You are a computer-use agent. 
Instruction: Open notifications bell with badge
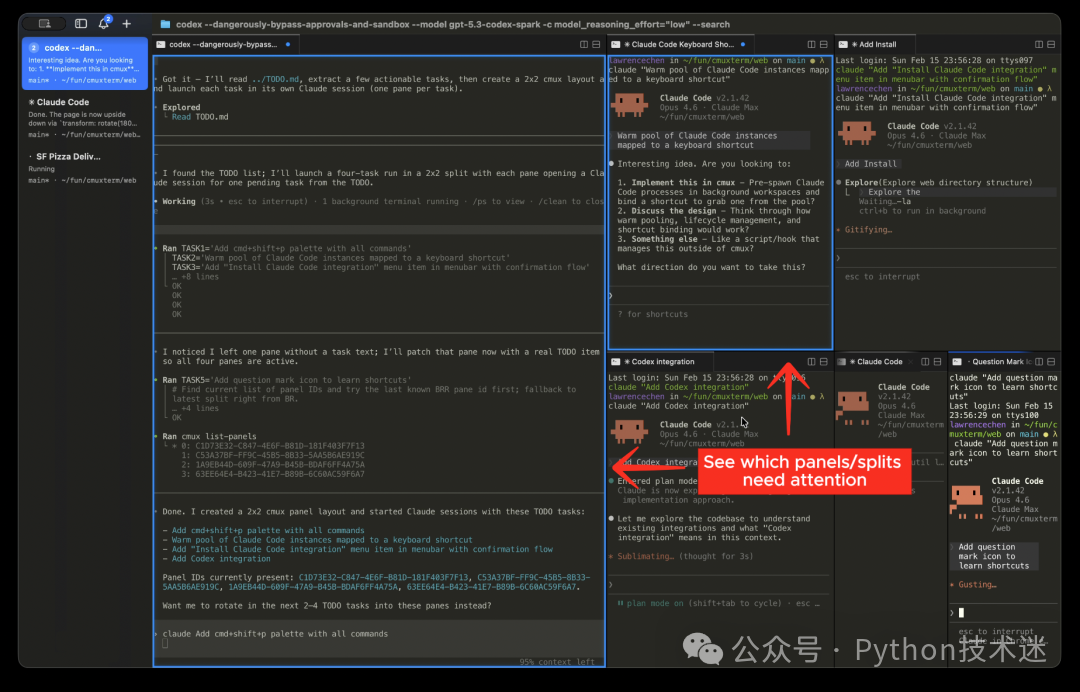(x=104, y=23)
